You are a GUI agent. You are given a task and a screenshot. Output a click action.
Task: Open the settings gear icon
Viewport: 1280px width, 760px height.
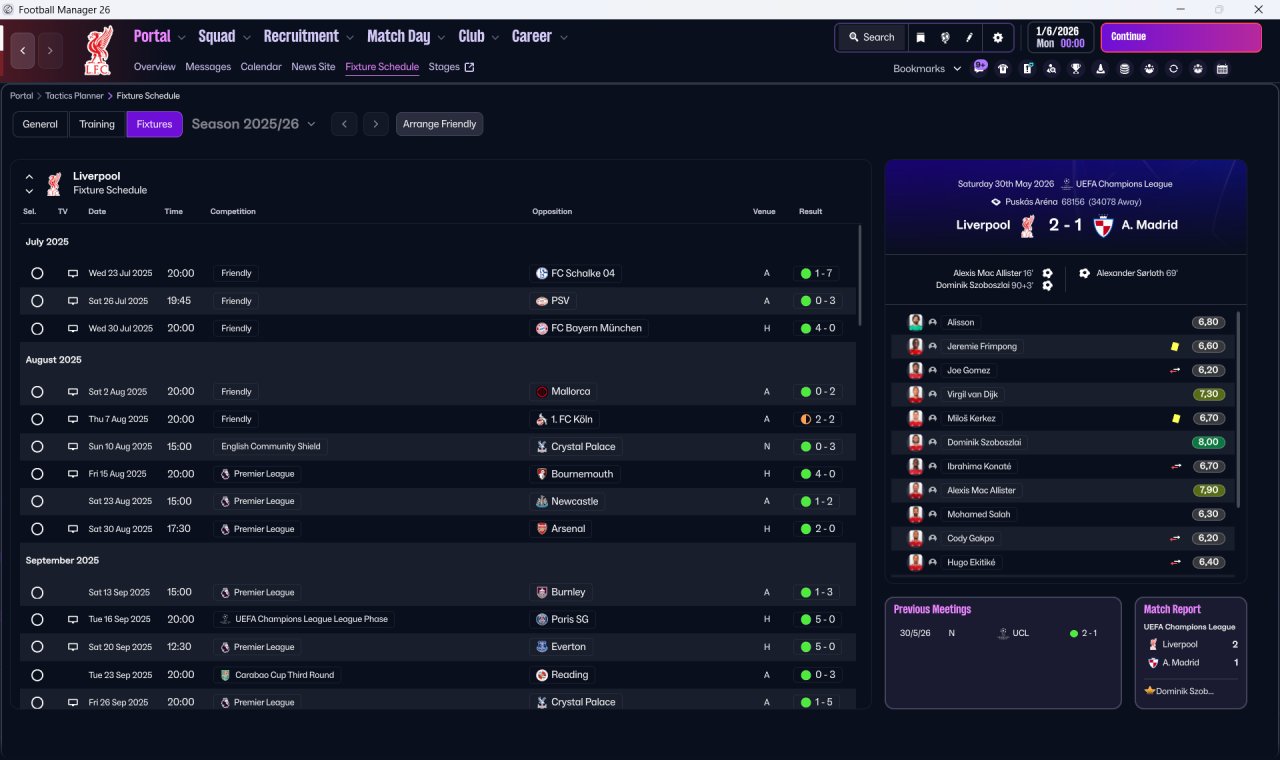pos(997,37)
